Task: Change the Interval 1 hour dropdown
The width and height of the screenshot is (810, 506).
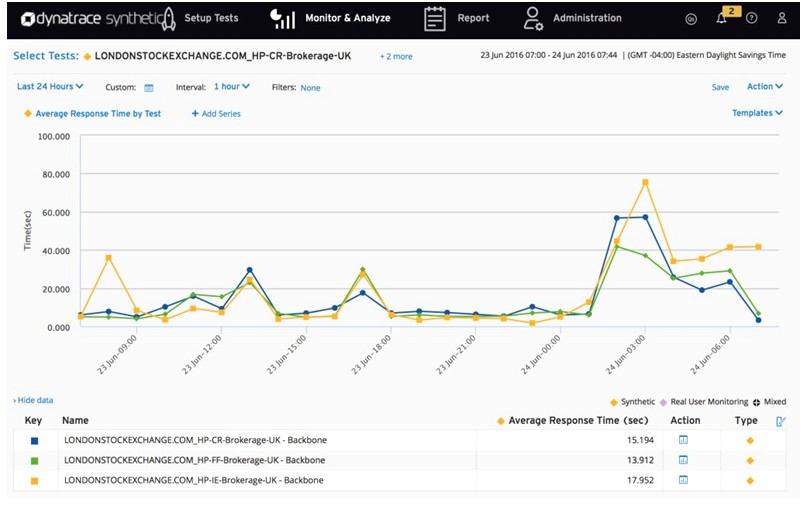Action: (232, 87)
